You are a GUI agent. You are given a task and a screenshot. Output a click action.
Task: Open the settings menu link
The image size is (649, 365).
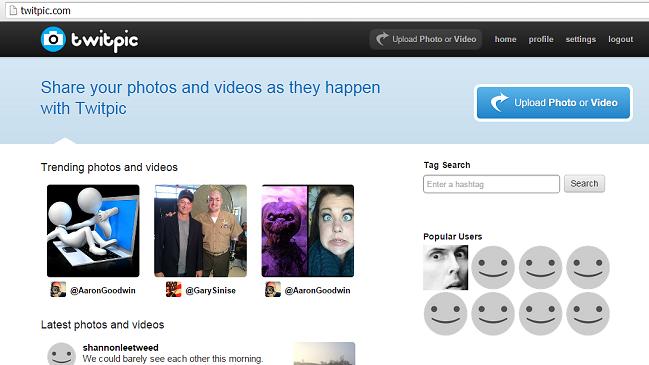click(x=581, y=39)
